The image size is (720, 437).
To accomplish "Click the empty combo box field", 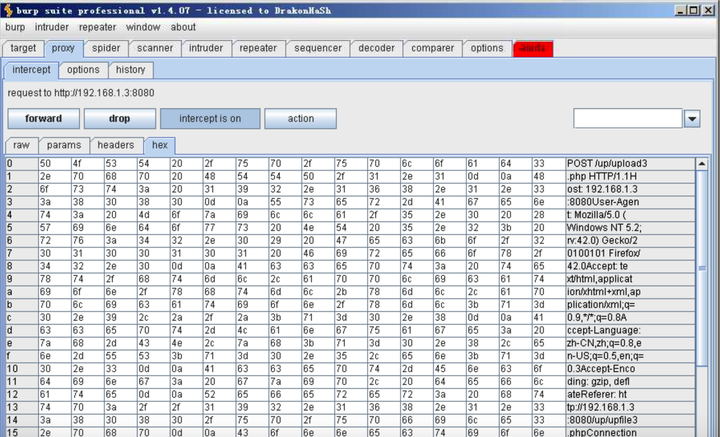I will pos(627,118).
